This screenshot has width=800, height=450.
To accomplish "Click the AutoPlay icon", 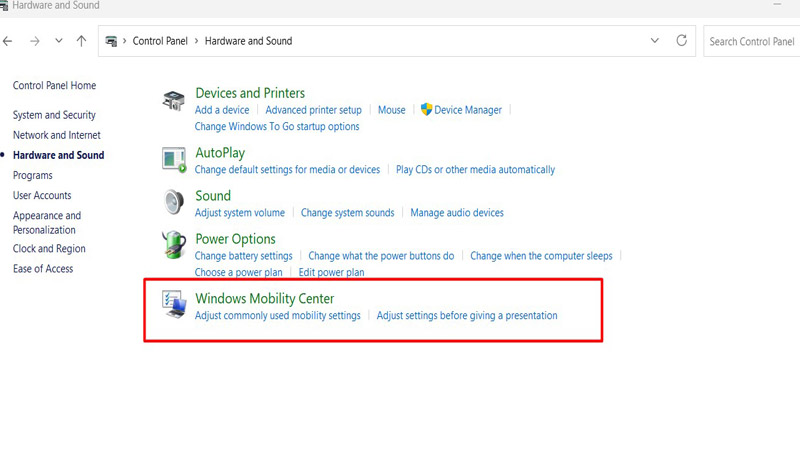I will pos(174,159).
